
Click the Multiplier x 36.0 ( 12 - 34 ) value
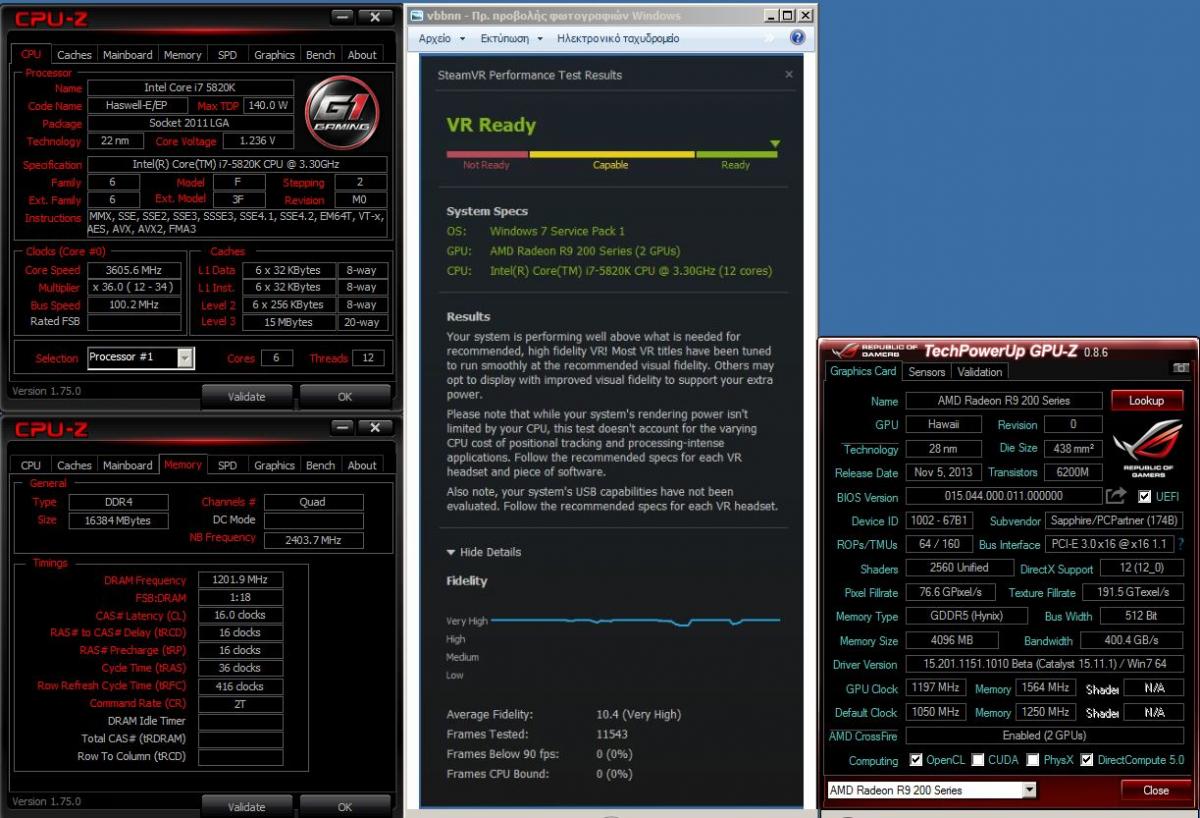point(135,287)
